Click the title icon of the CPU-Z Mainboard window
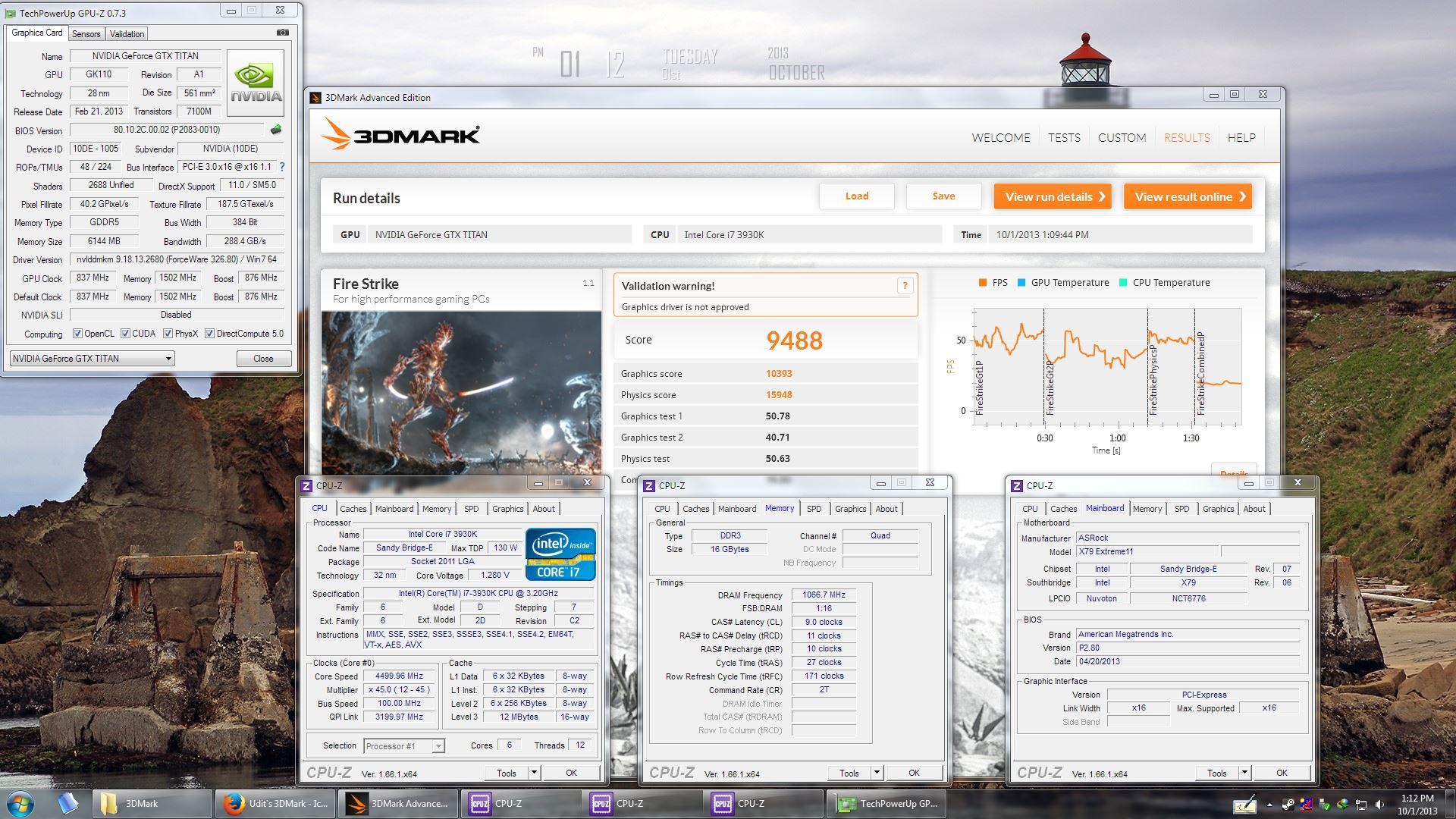 point(1017,485)
